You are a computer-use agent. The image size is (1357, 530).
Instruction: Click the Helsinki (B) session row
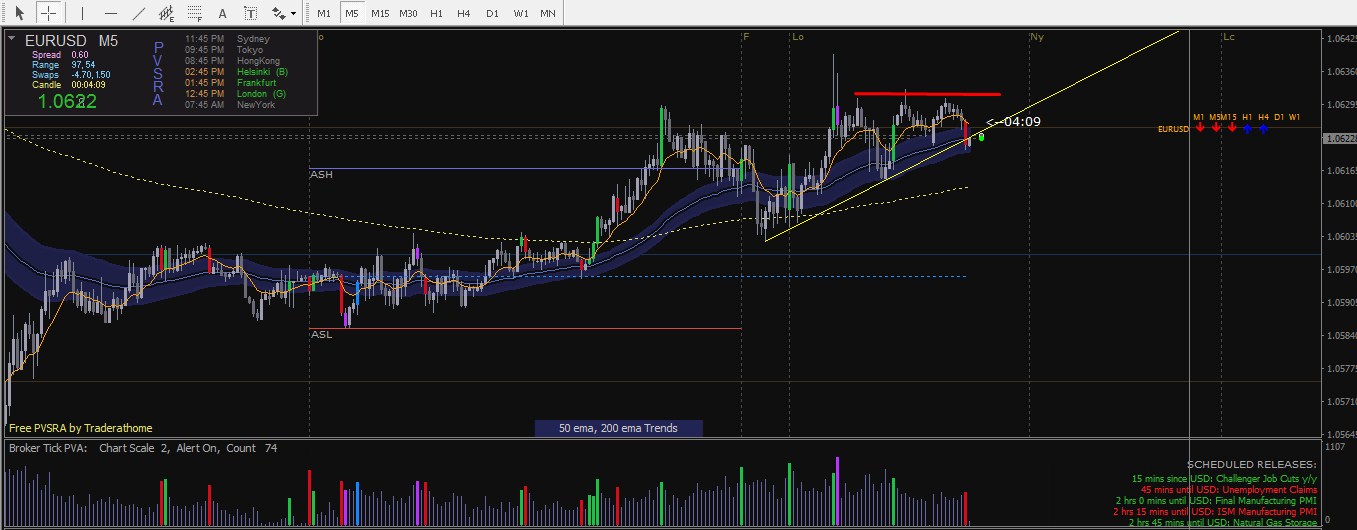point(236,72)
